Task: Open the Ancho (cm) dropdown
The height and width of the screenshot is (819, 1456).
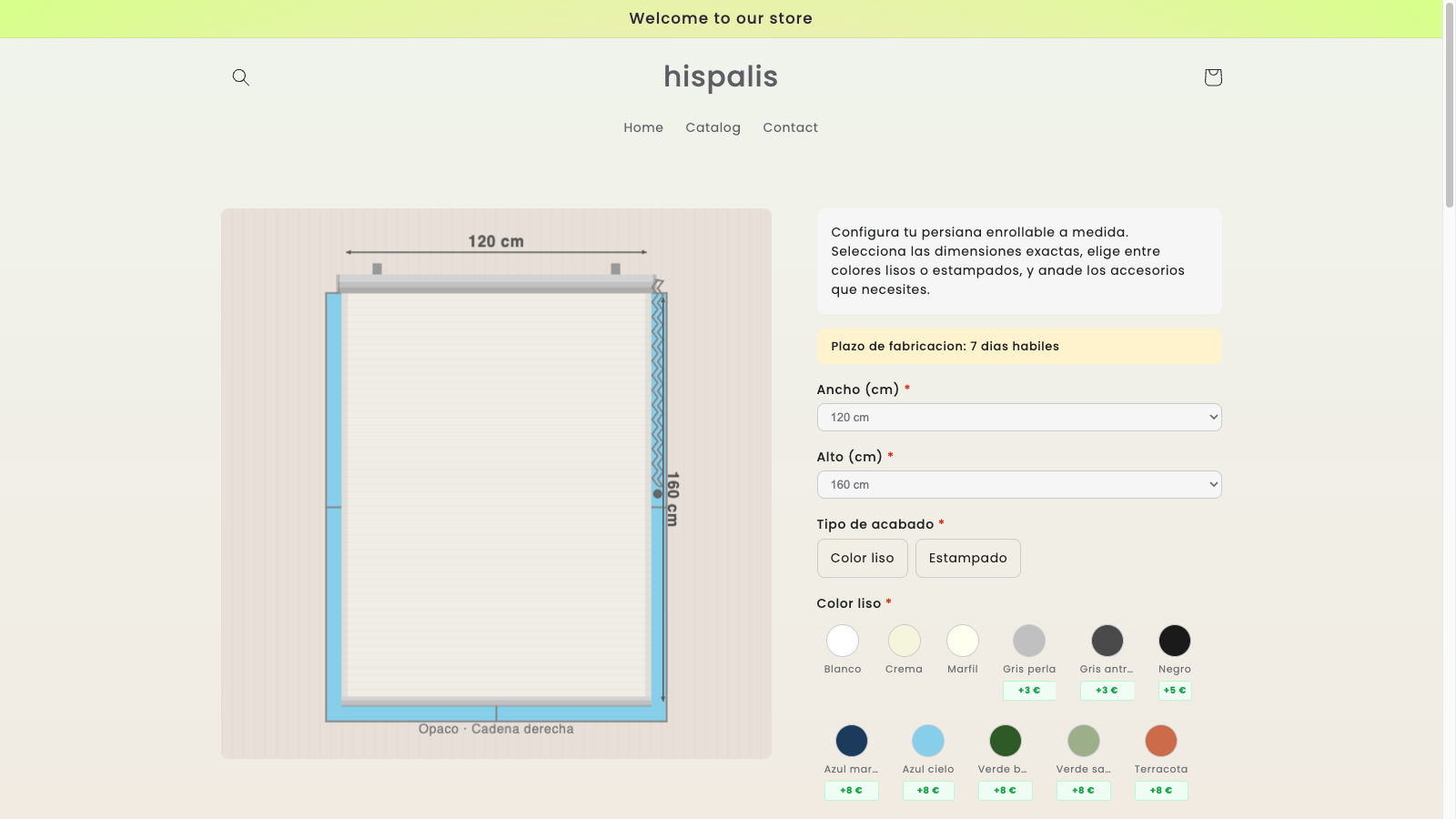Action: click(1019, 417)
